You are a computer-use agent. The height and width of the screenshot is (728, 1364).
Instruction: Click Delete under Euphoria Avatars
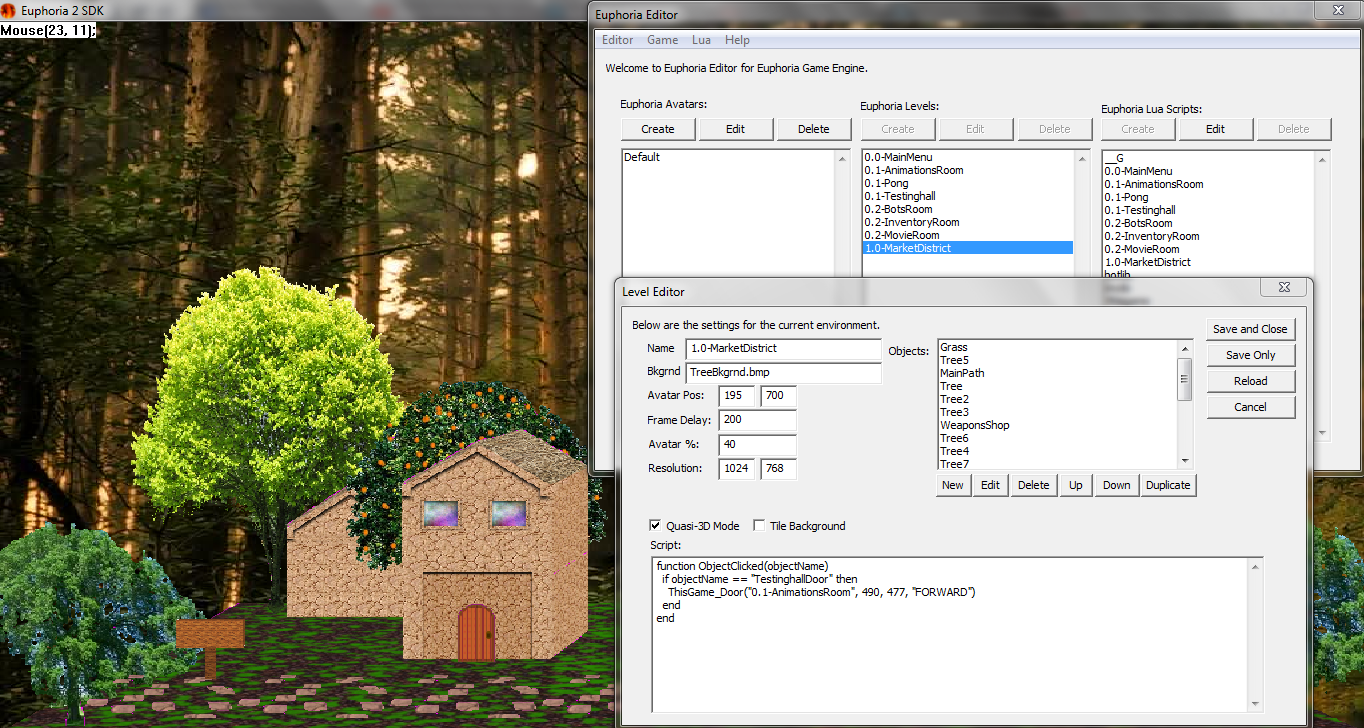(x=813, y=129)
